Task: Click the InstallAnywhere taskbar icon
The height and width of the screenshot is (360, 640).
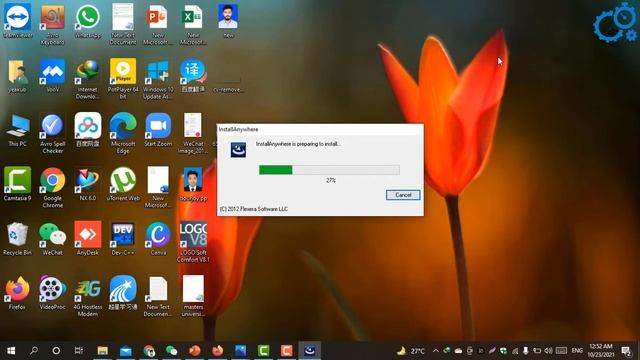Action: pyautogui.click(x=309, y=351)
